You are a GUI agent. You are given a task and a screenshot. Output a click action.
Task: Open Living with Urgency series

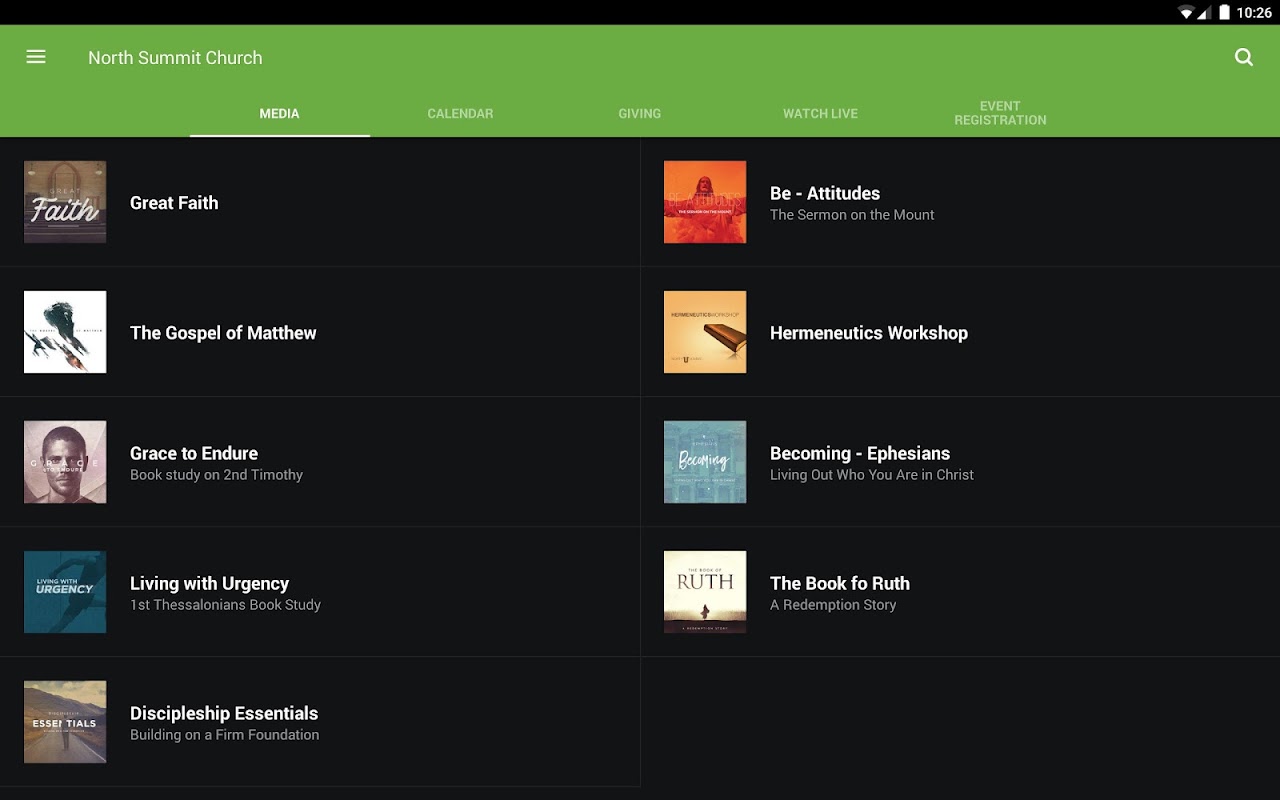click(320, 592)
